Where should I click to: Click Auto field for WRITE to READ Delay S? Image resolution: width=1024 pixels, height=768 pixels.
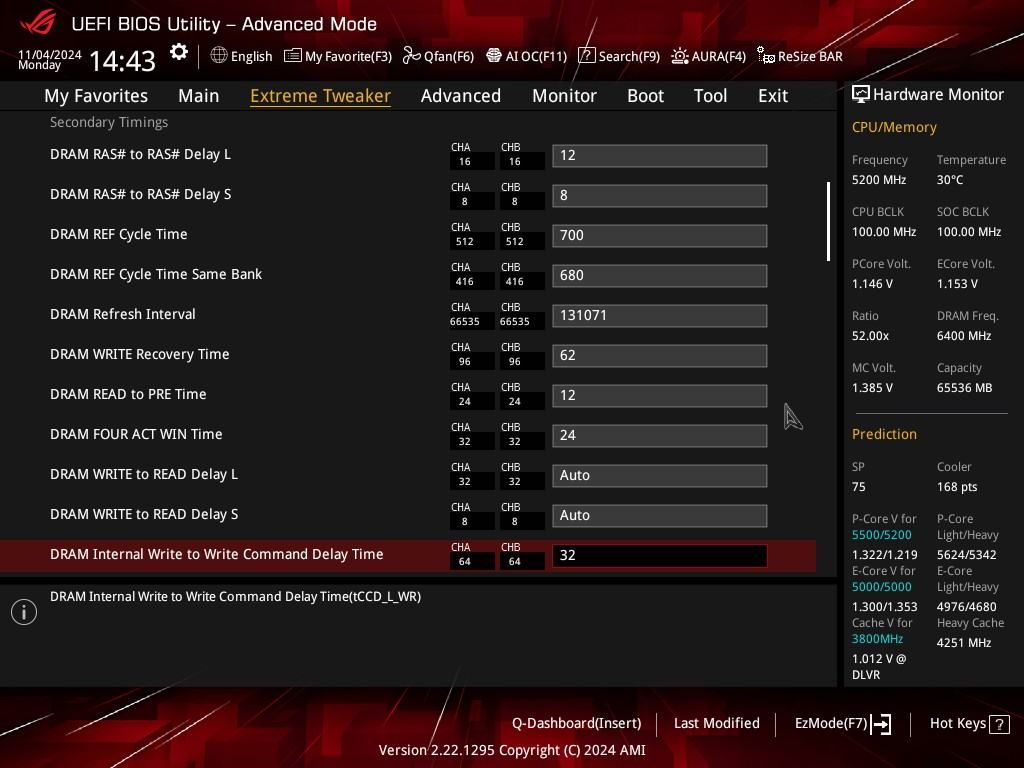660,515
